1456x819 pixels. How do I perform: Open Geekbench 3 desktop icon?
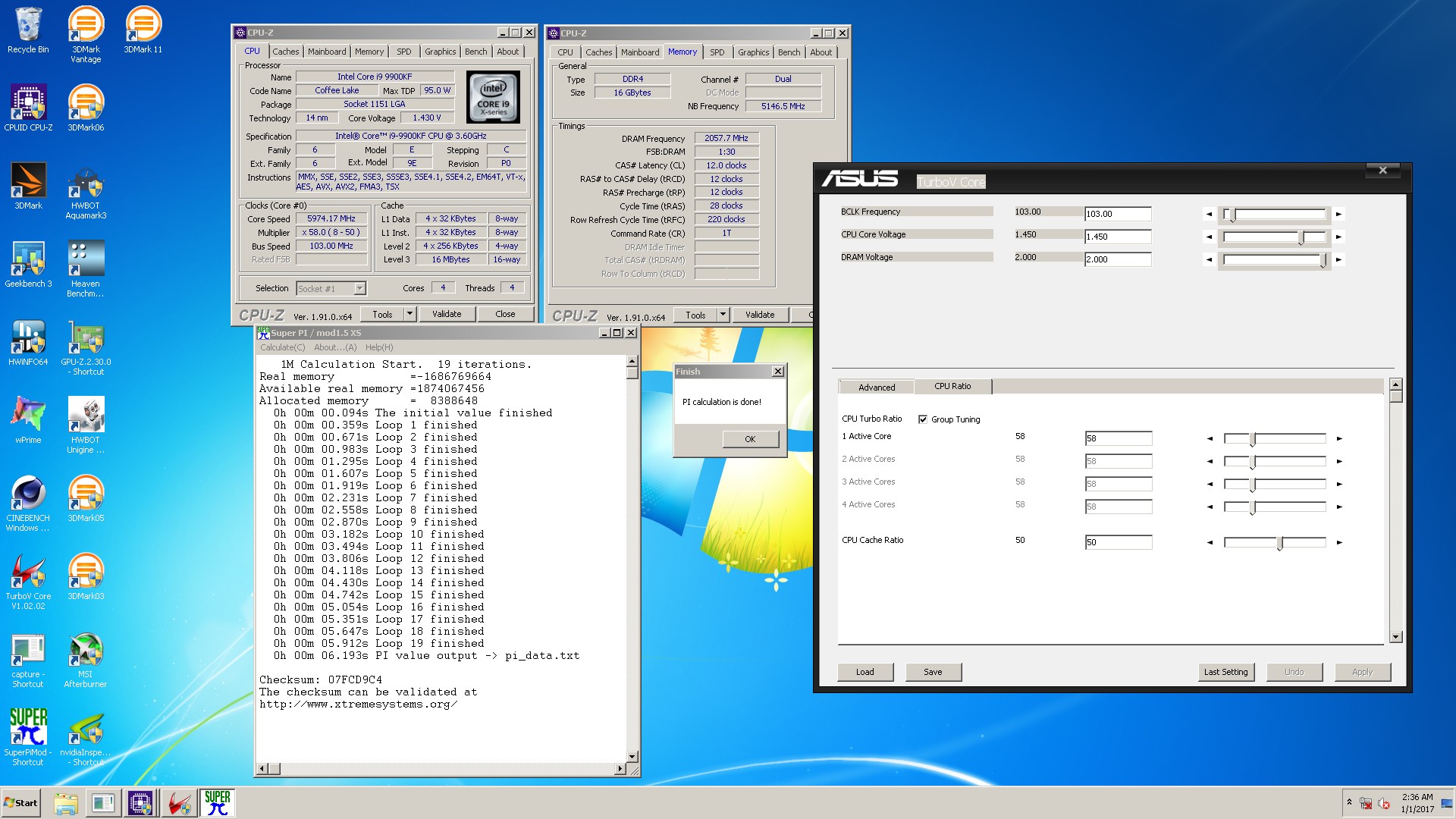click(28, 265)
